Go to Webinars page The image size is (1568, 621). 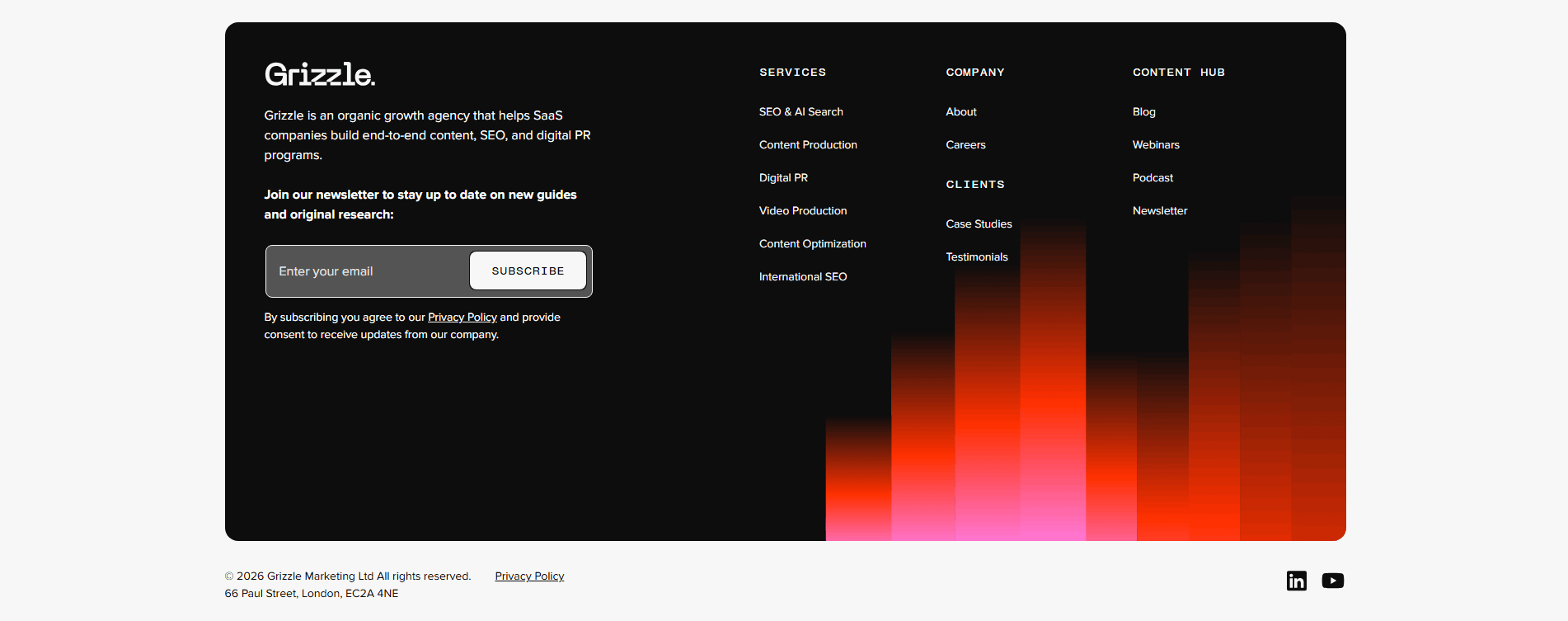pos(1155,144)
